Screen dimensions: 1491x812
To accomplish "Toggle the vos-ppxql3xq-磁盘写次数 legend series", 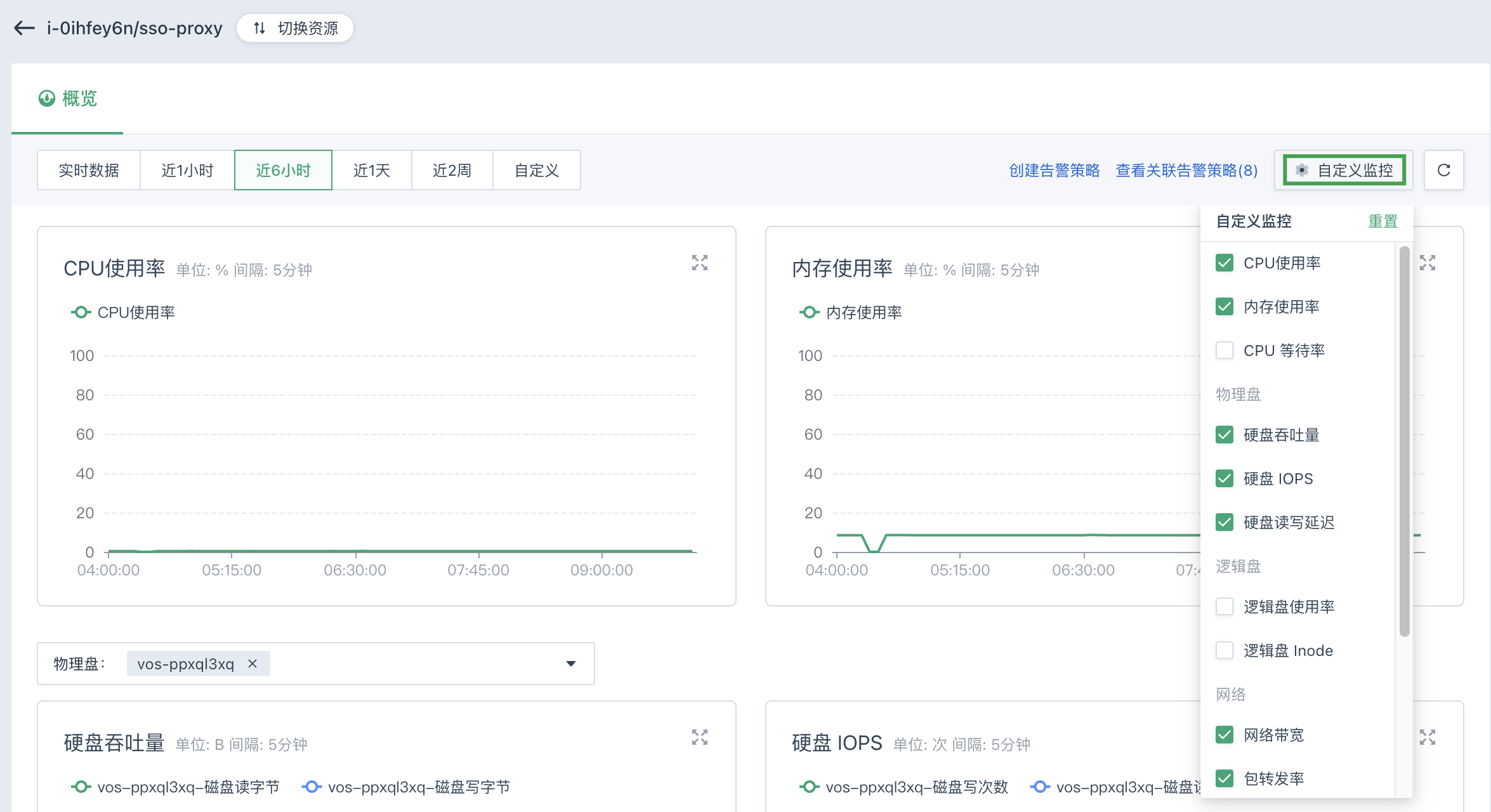I will [903, 787].
